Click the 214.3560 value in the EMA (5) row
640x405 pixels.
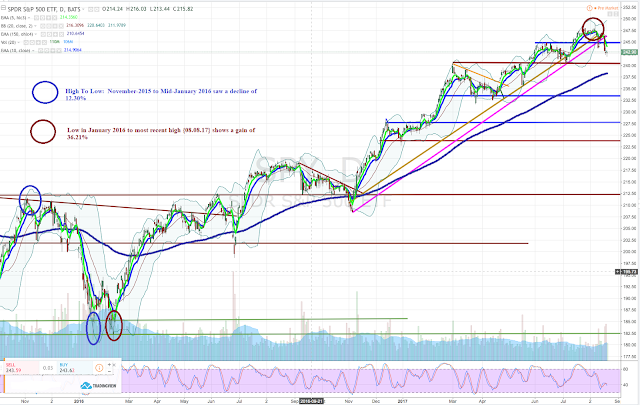[x=69, y=17]
